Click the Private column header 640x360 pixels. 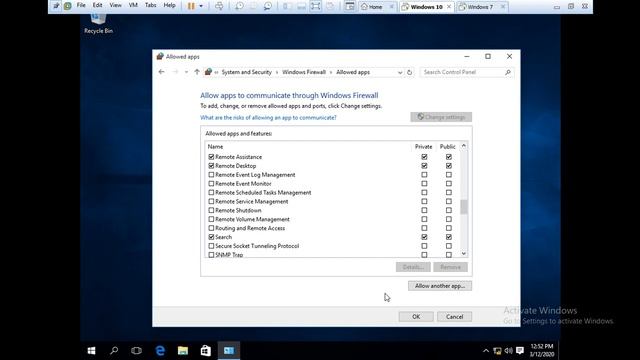(x=423, y=147)
